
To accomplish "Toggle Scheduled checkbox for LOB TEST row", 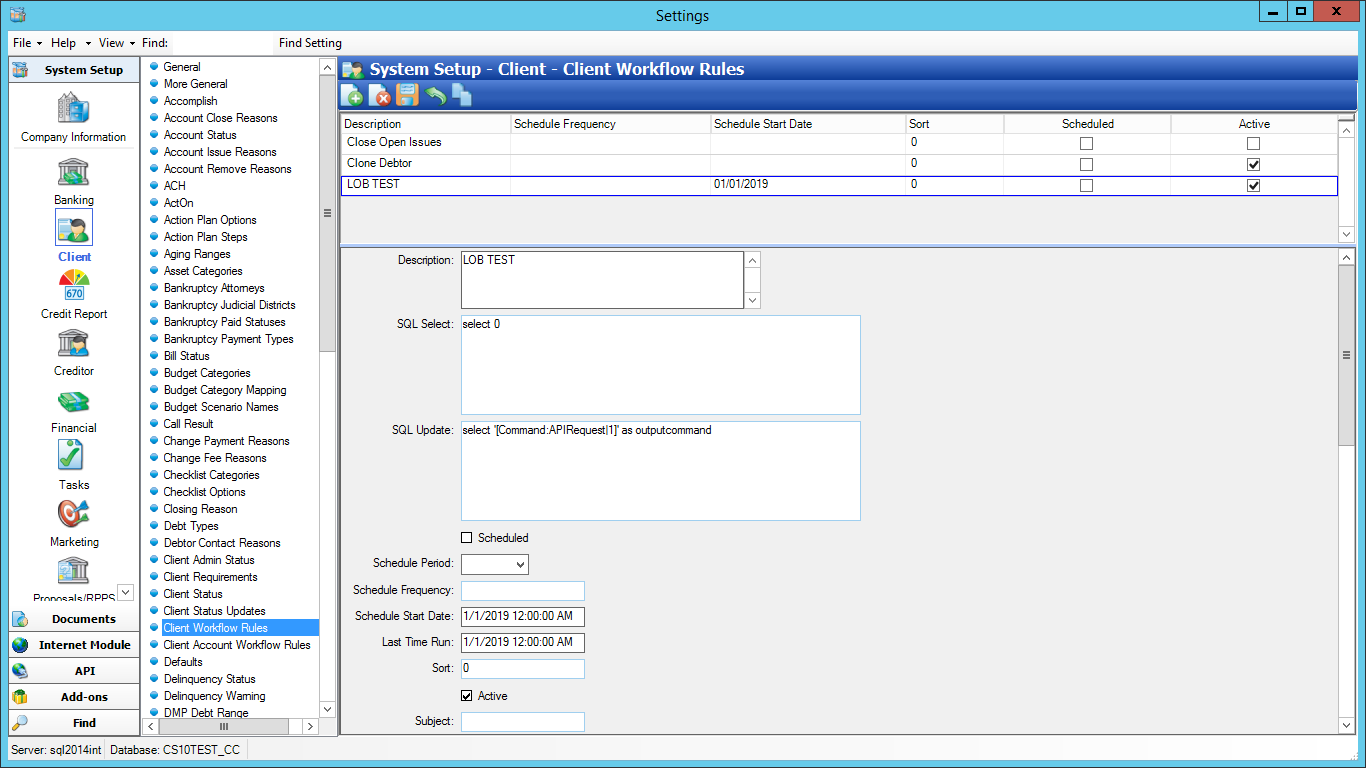I will 1087,186.
